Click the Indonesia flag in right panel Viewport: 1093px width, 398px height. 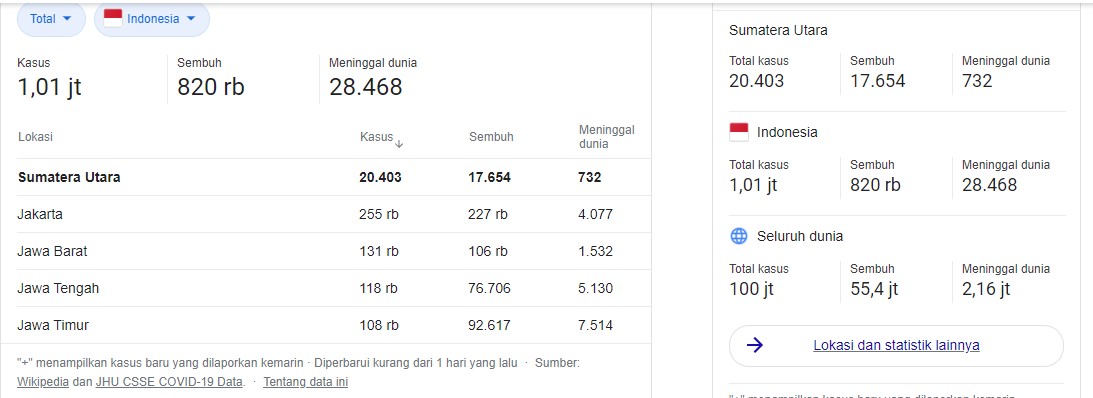[x=738, y=132]
